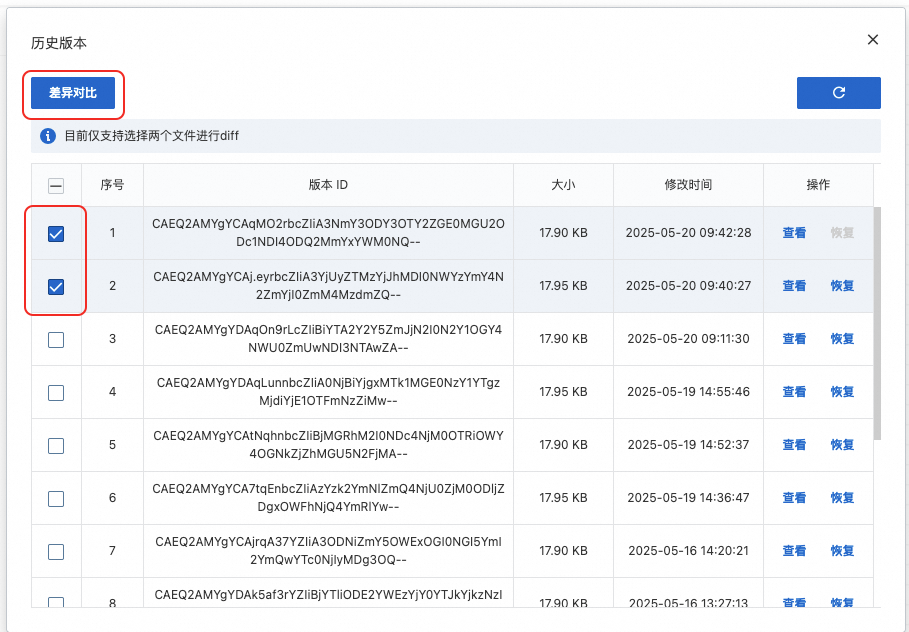The image size is (909, 632).
Task: Click the 17.95 KB size in row 2
Action: click(563, 286)
